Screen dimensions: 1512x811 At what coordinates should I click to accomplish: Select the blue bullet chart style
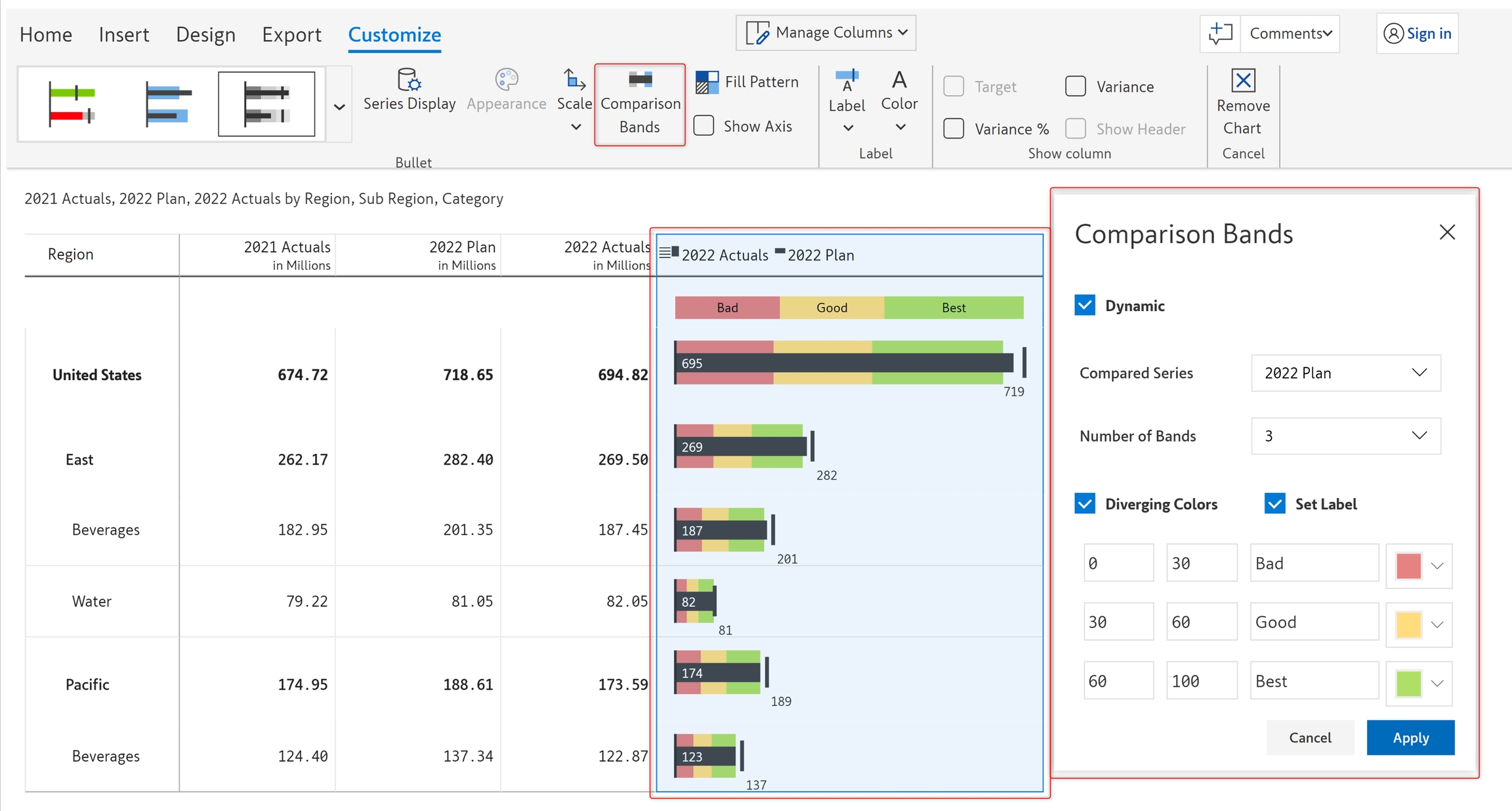point(169,104)
